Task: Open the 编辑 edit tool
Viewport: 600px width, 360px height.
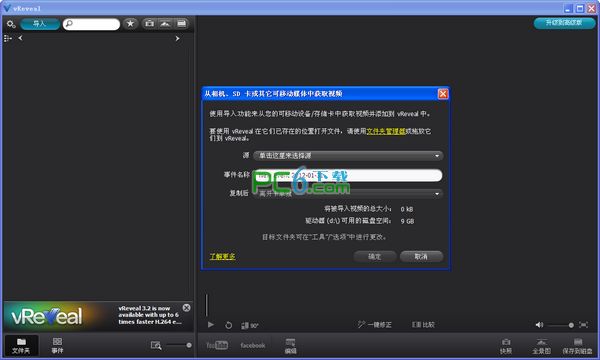Action: click(x=291, y=346)
